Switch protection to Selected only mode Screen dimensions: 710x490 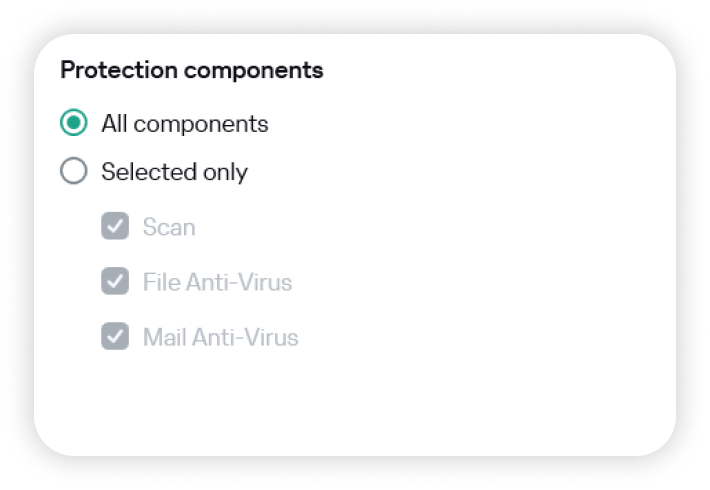(x=74, y=172)
